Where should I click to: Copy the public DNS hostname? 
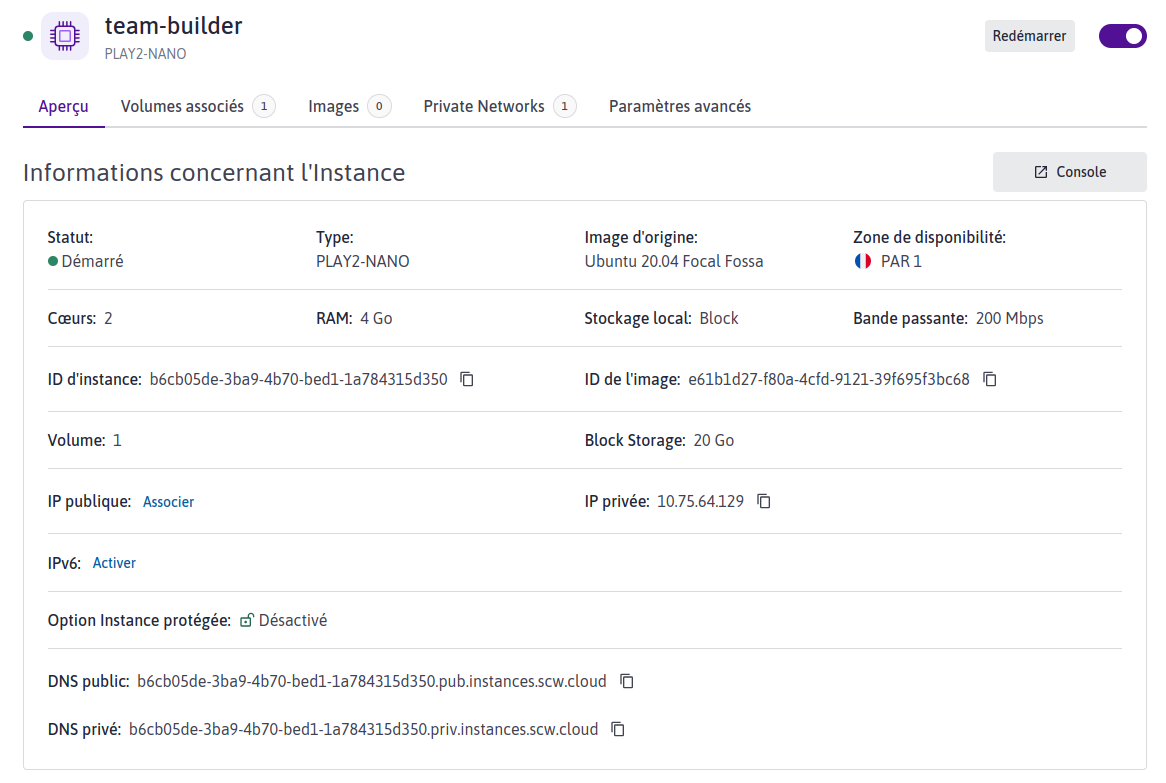coord(627,681)
